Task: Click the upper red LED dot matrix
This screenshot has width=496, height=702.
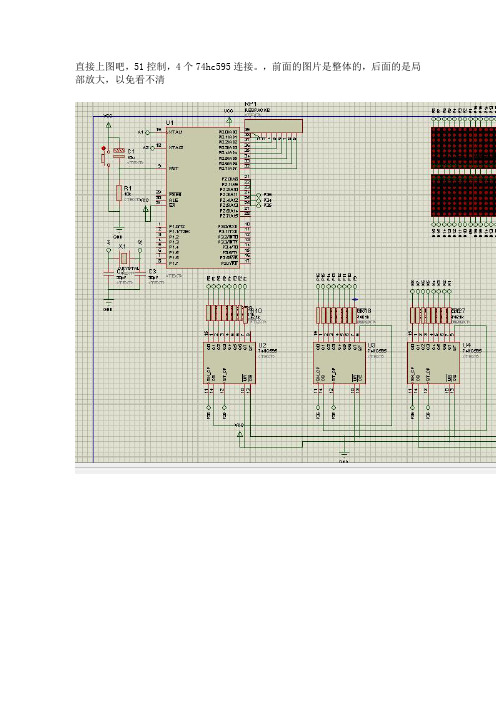Action: pyautogui.click(x=463, y=148)
